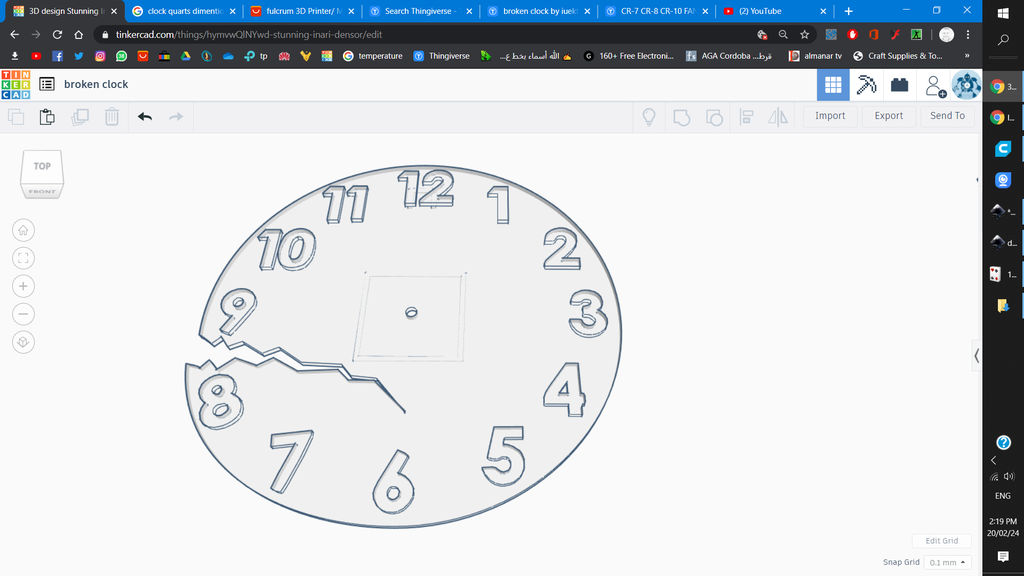Open Windows search icon in taskbar
Screen dimensions: 1024x576
click(1003, 40)
